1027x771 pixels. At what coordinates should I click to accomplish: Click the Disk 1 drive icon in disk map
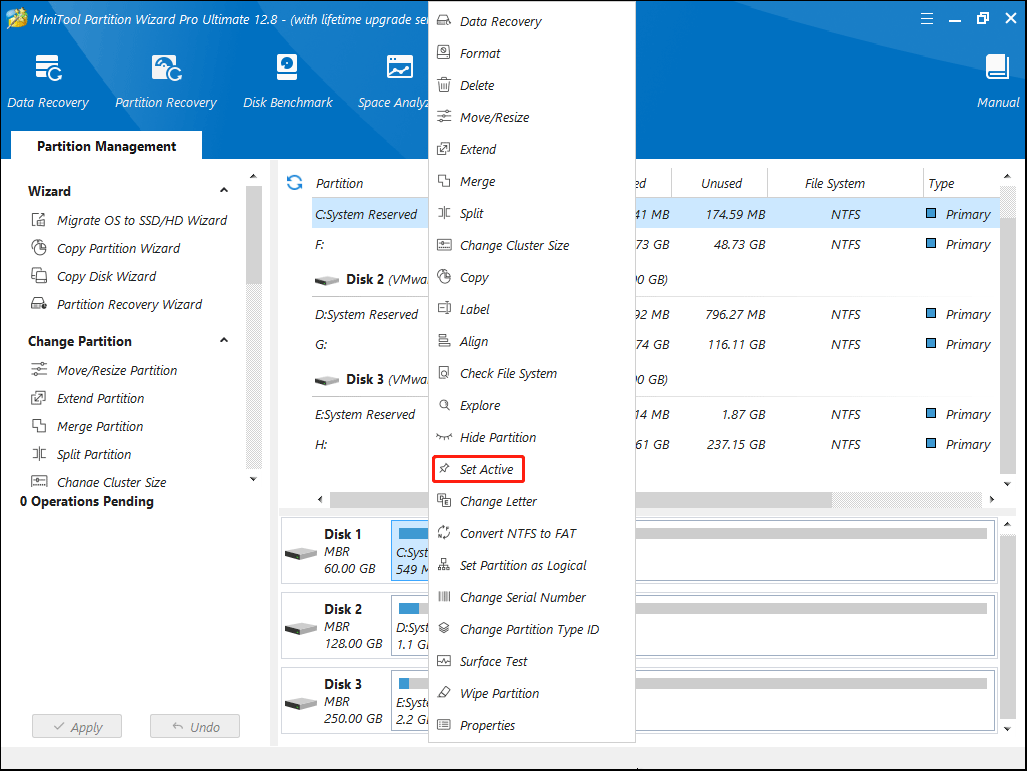(x=301, y=554)
